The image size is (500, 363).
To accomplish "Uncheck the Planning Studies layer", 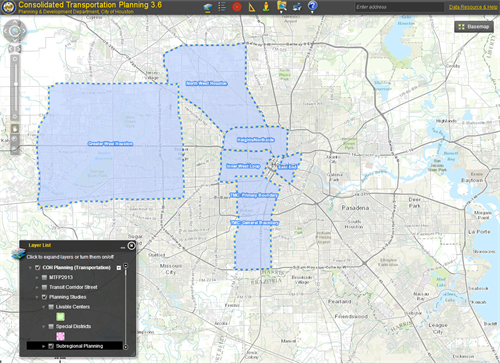I will pos(44,297).
